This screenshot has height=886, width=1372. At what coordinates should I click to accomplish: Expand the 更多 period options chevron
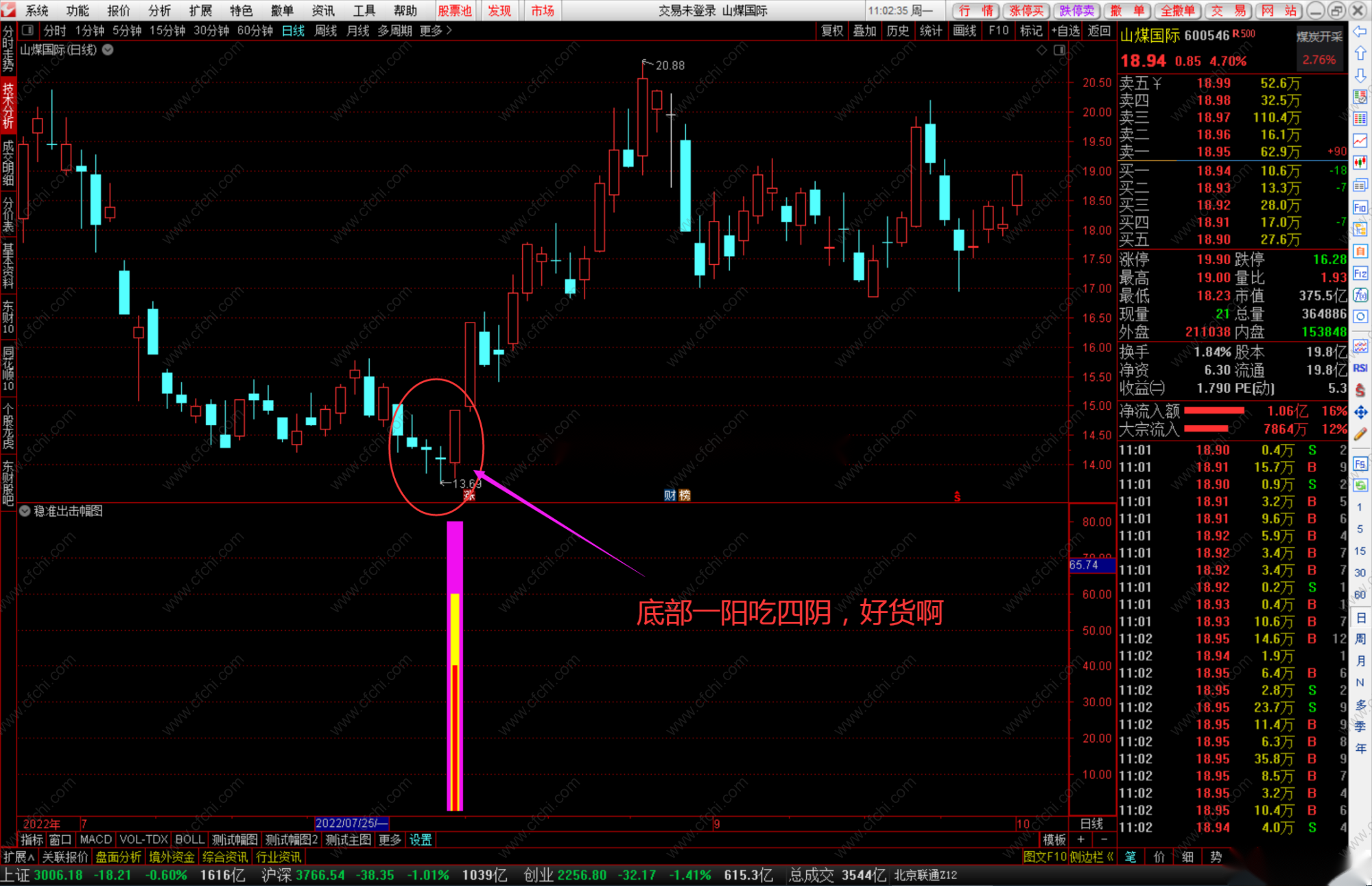click(449, 30)
